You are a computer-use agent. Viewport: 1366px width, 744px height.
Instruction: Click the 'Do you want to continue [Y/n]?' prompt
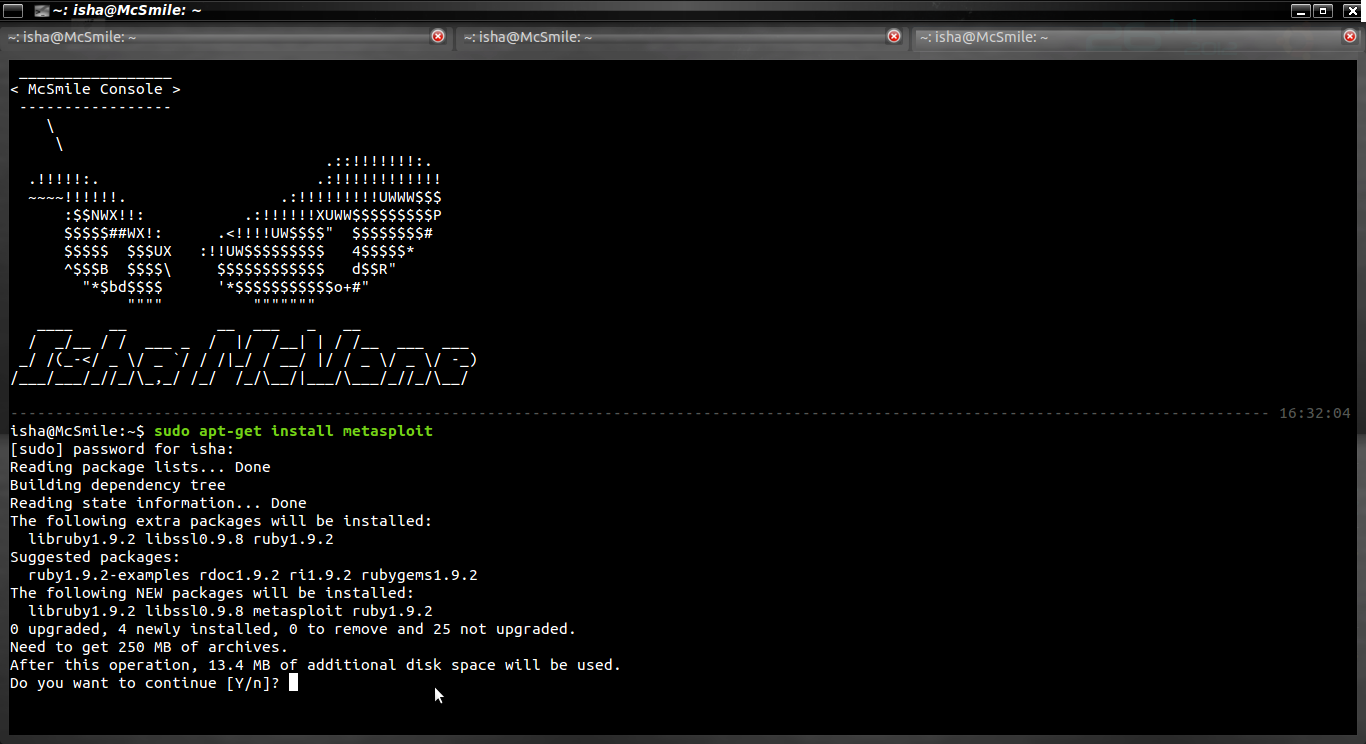point(143,682)
